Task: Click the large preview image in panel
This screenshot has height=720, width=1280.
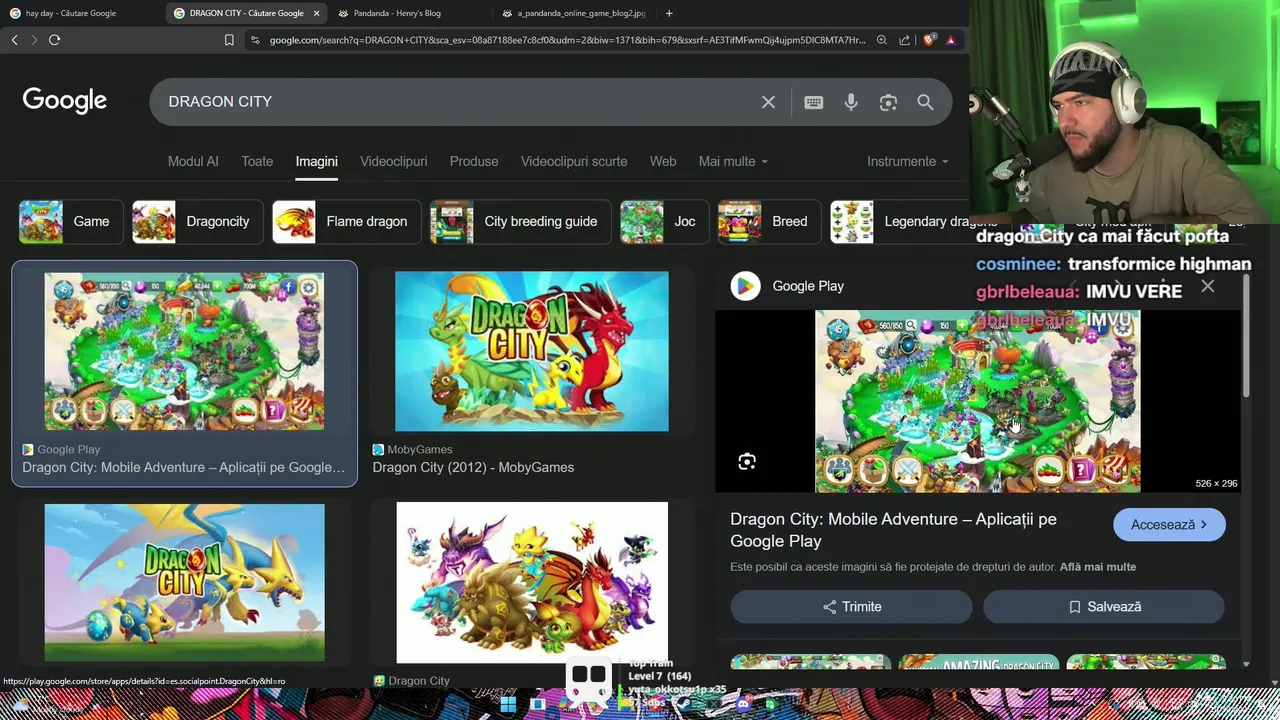Action: pos(978,401)
